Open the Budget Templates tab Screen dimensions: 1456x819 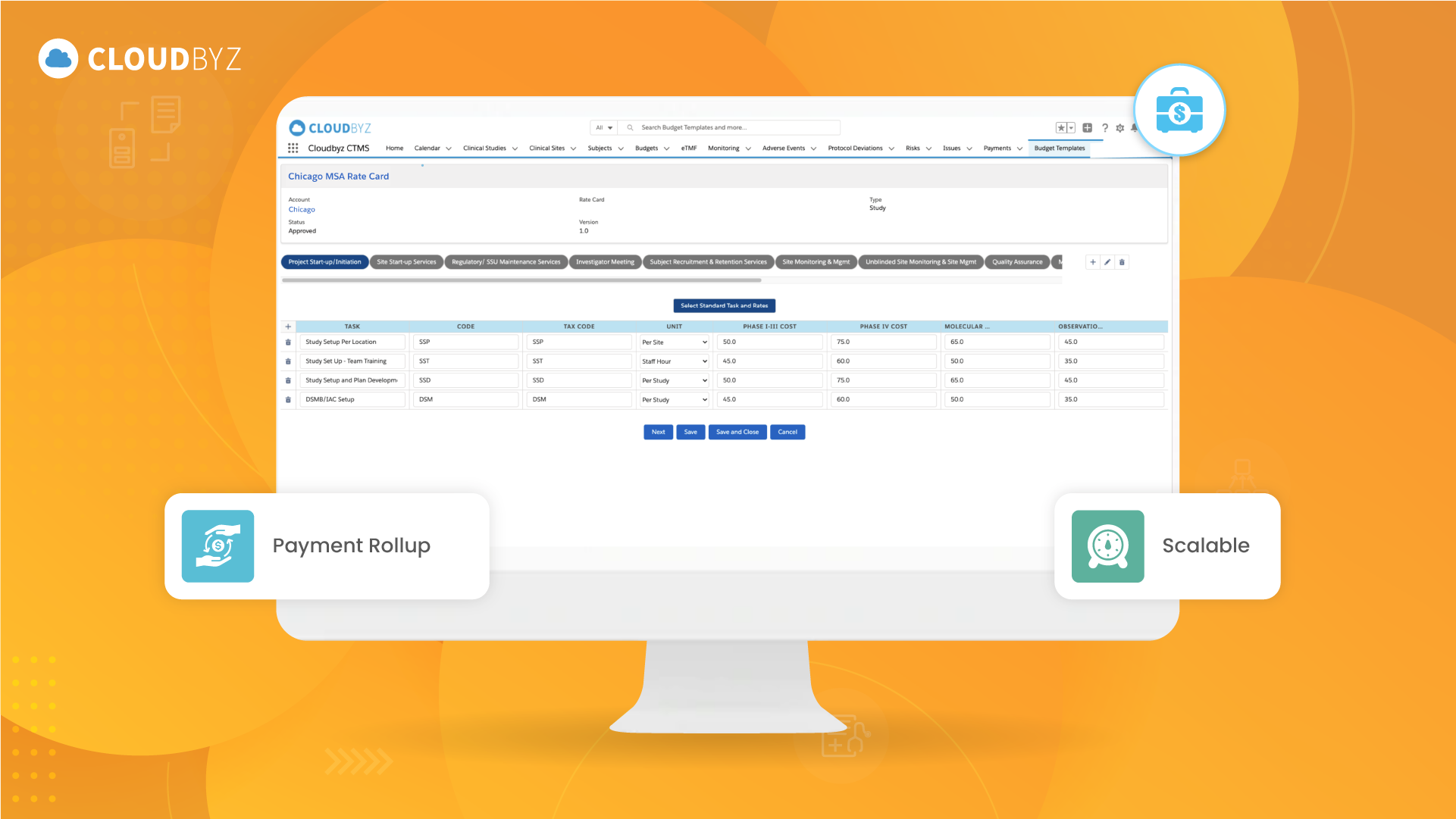1060,148
